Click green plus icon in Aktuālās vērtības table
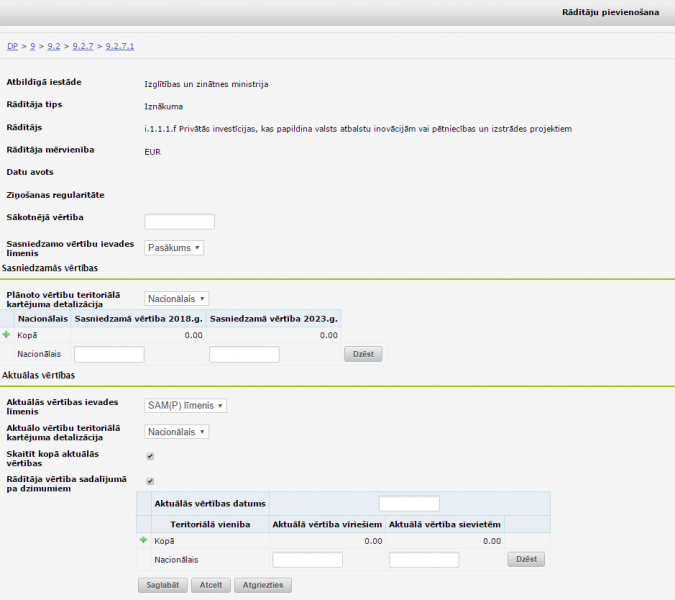The image size is (675, 600). pos(143,541)
